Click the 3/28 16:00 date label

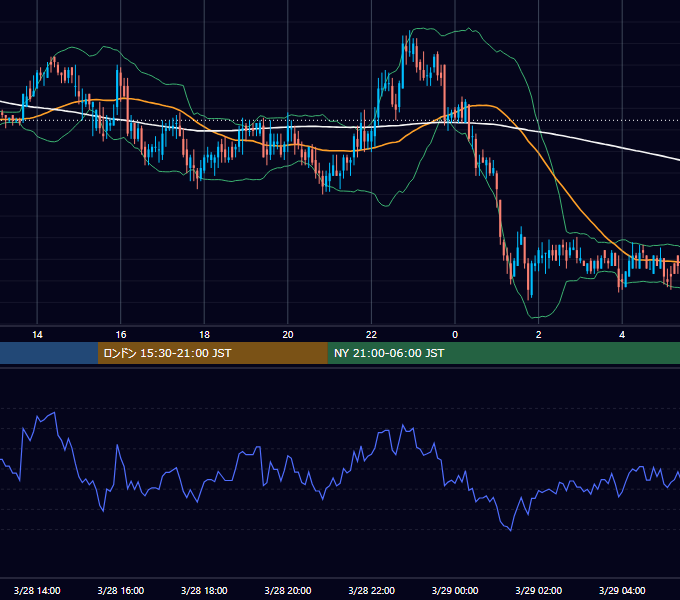pos(121,590)
